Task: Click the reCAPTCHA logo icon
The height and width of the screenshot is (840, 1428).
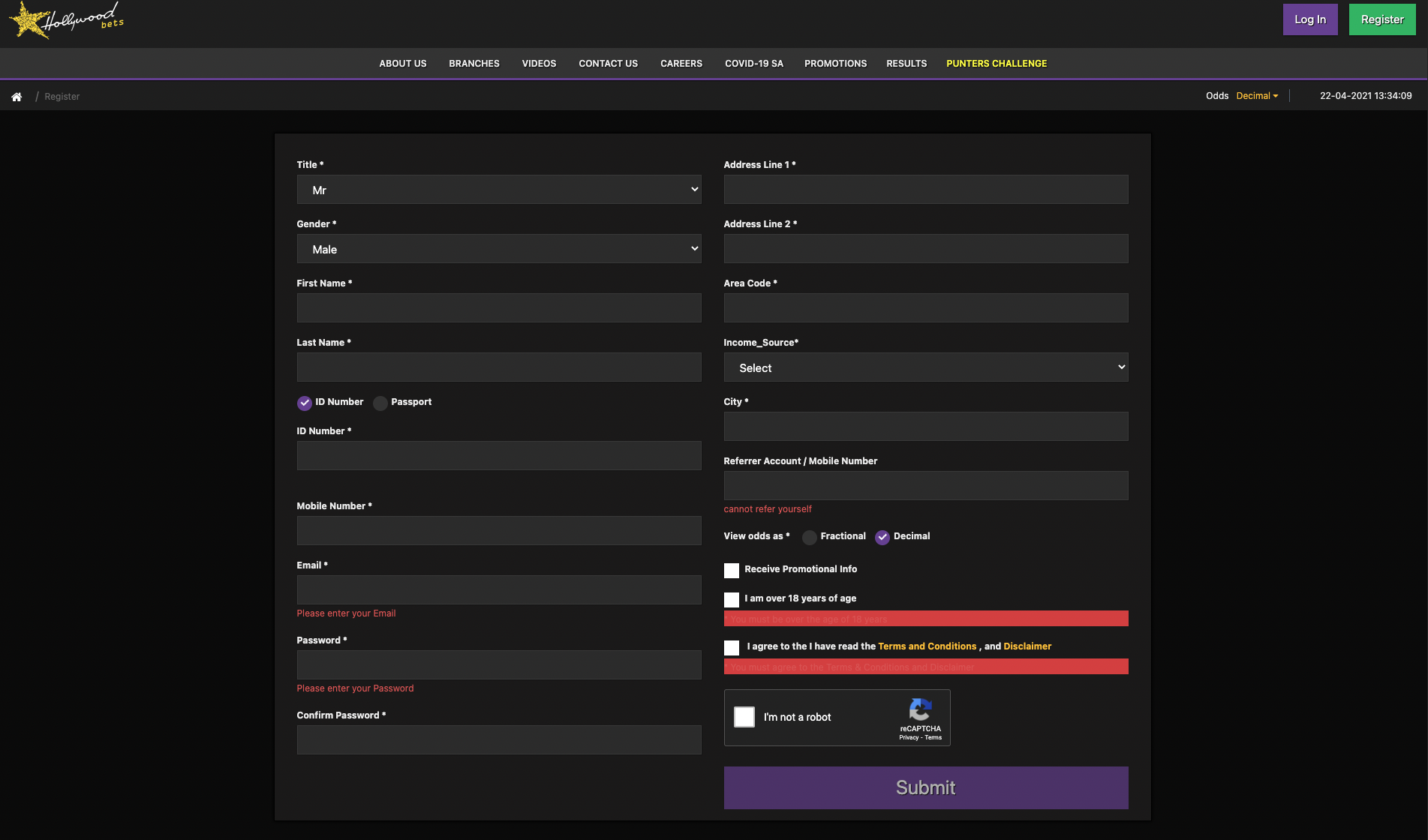Action: [x=920, y=709]
